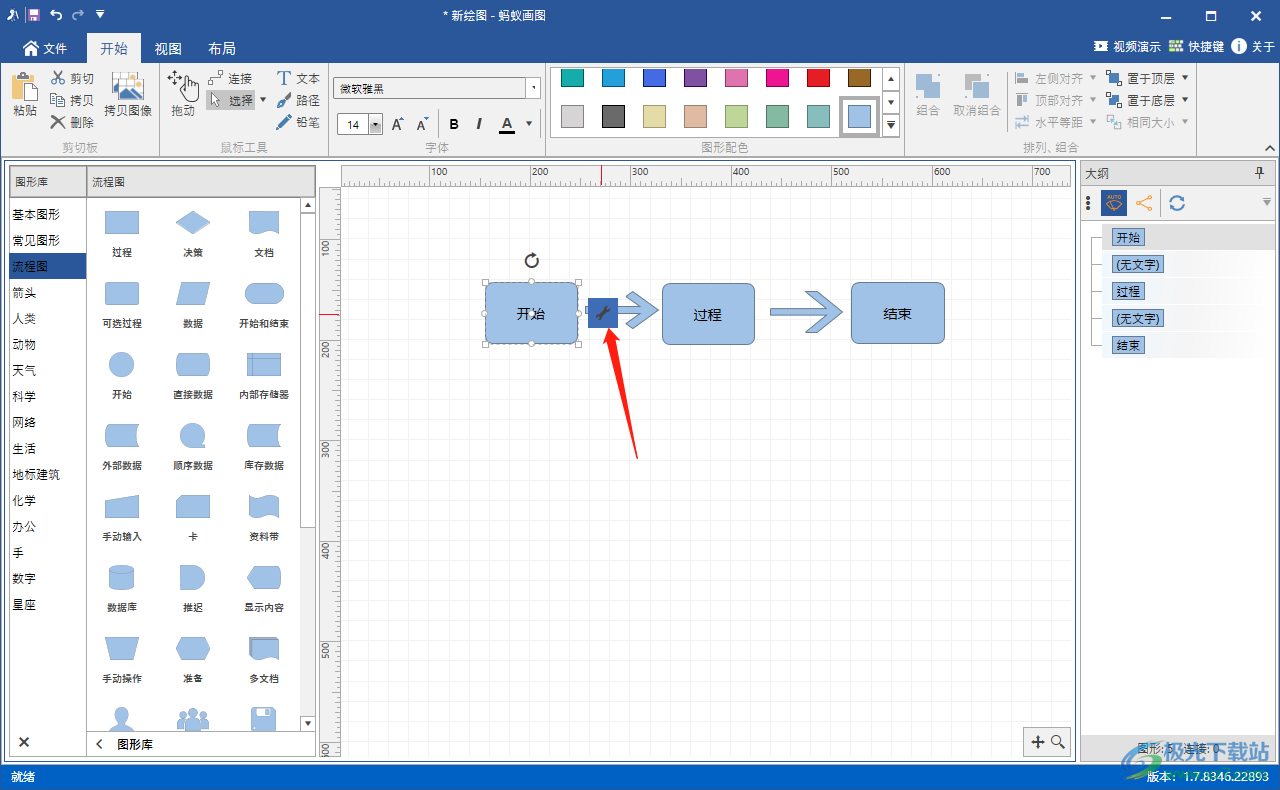
Task: Click the refresh icon in outline panel
Action: coord(1177,203)
